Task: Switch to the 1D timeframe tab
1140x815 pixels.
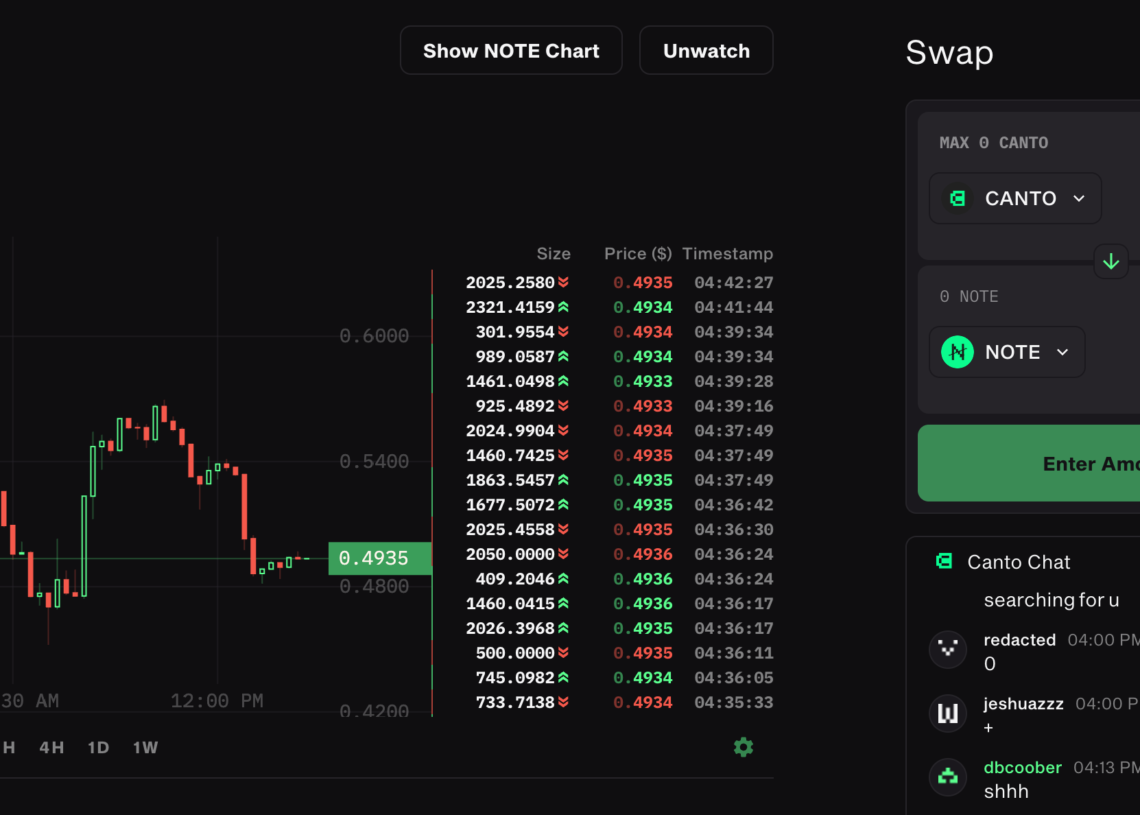Action: 98,747
